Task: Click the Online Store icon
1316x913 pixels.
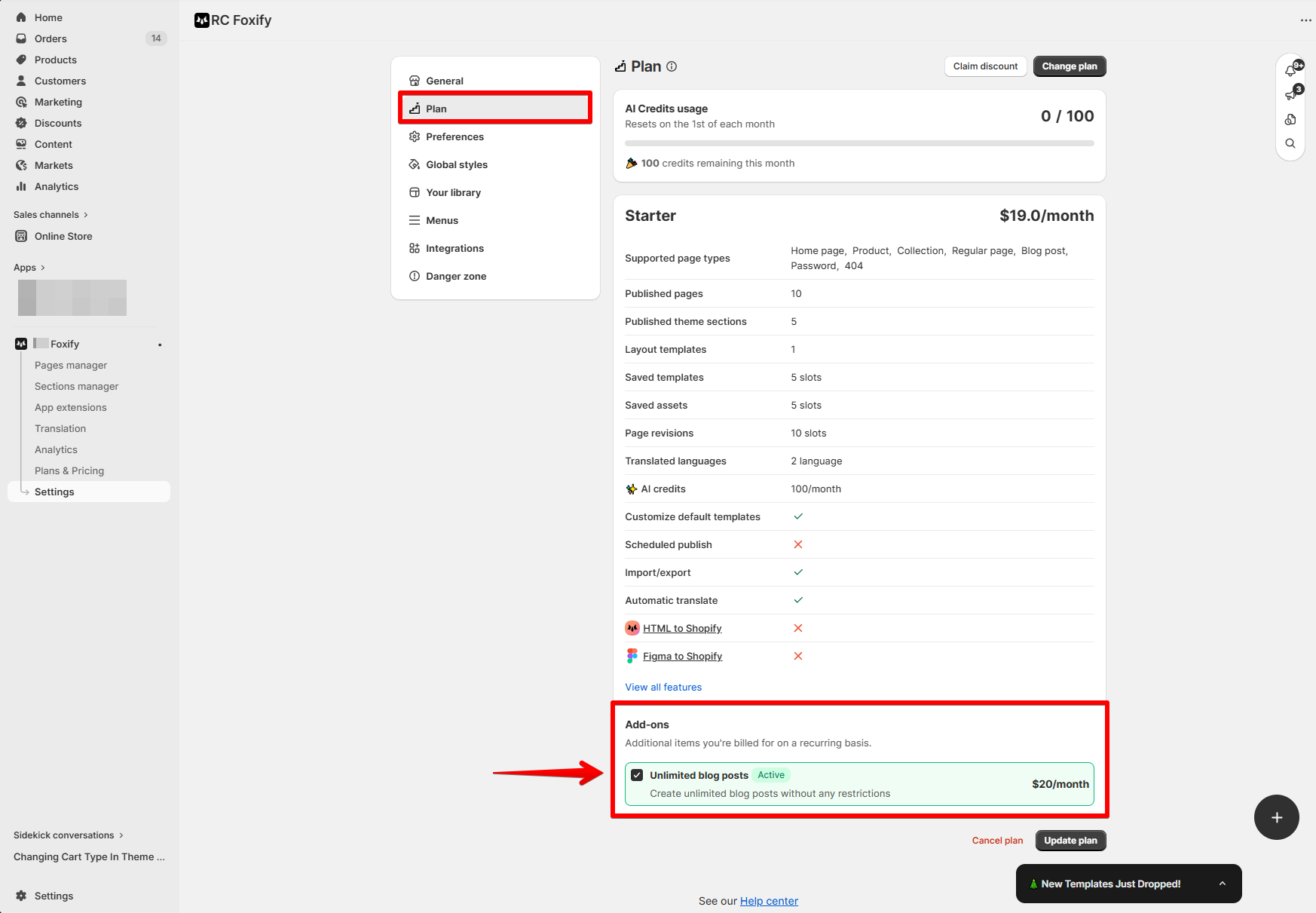Action: pyautogui.click(x=21, y=236)
